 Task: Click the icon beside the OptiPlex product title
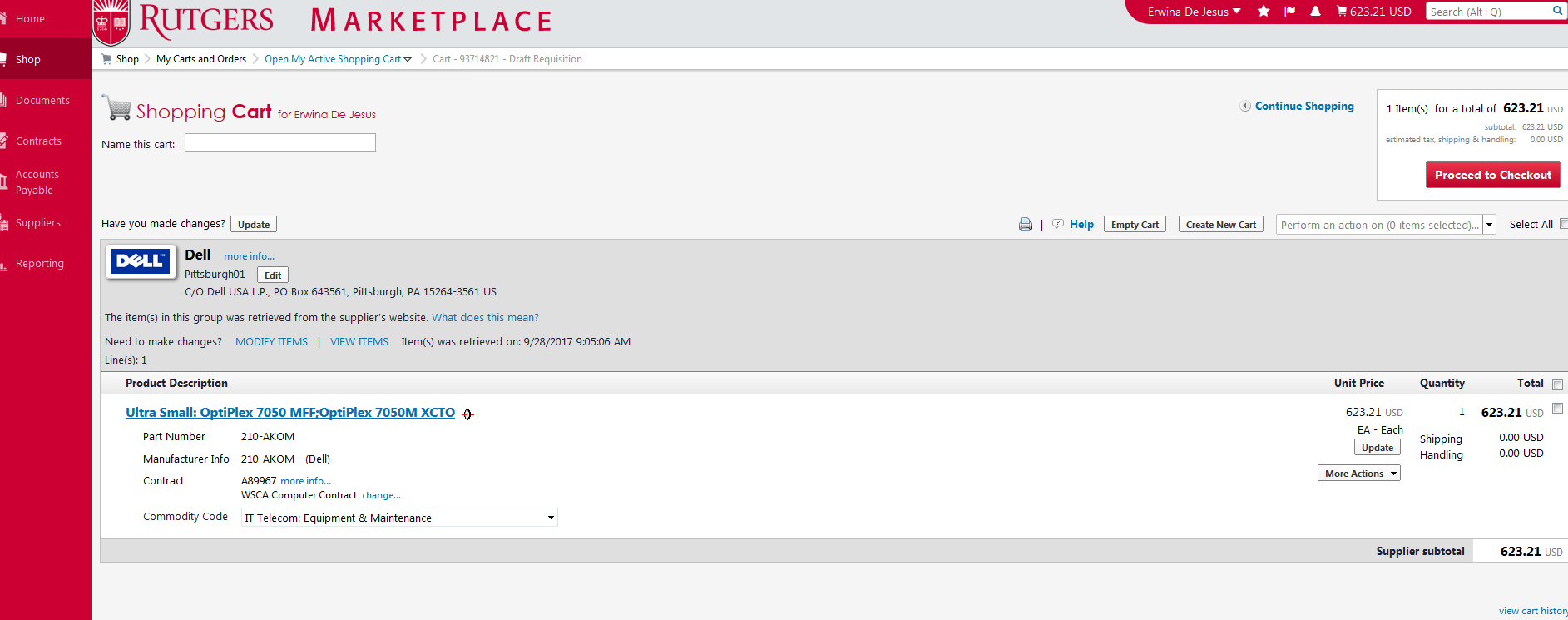(x=468, y=414)
